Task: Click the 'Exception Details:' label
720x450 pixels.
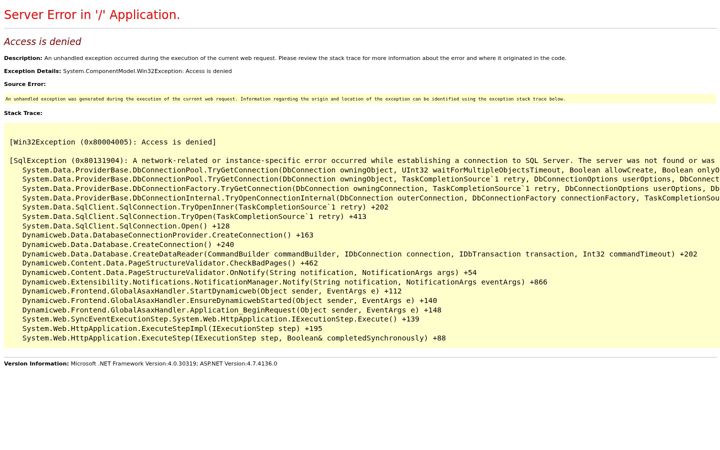Action: [32, 71]
